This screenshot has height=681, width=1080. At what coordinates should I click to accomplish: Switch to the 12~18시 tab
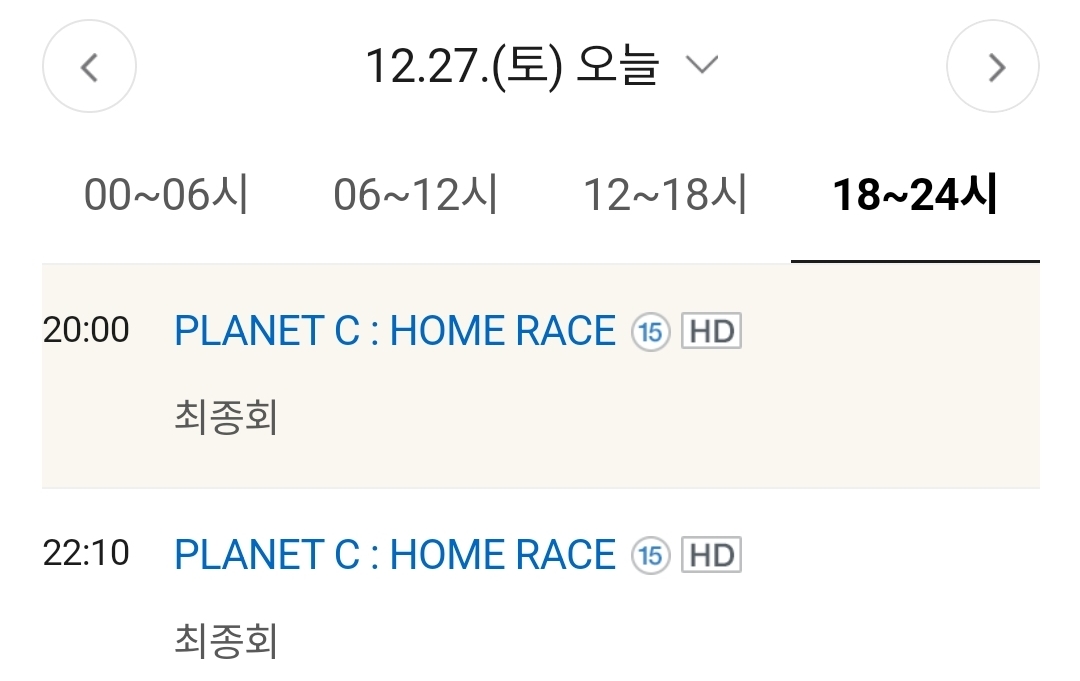click(665, 195)
